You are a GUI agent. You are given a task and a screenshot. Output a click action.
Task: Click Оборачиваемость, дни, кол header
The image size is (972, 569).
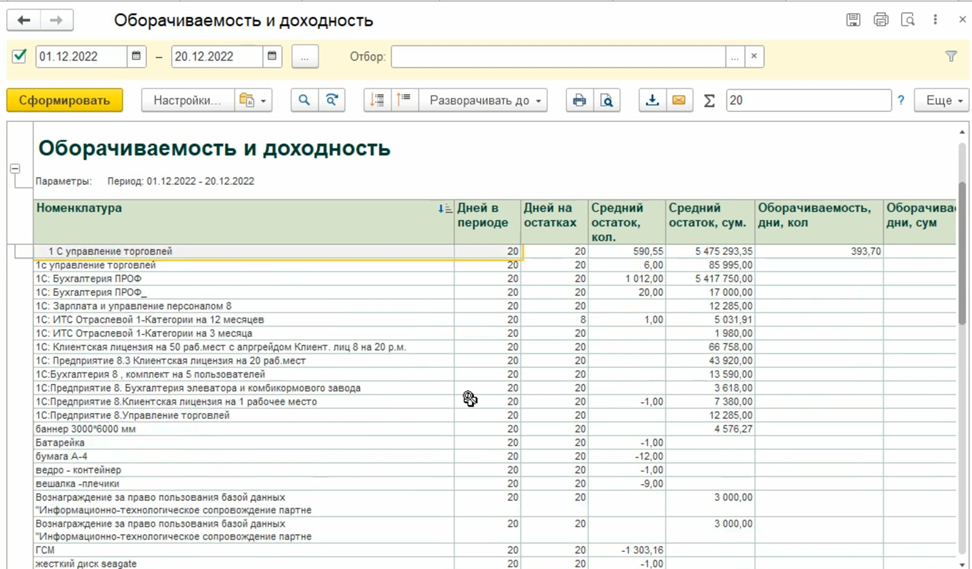pyautogui.click(x=820, y=221)
